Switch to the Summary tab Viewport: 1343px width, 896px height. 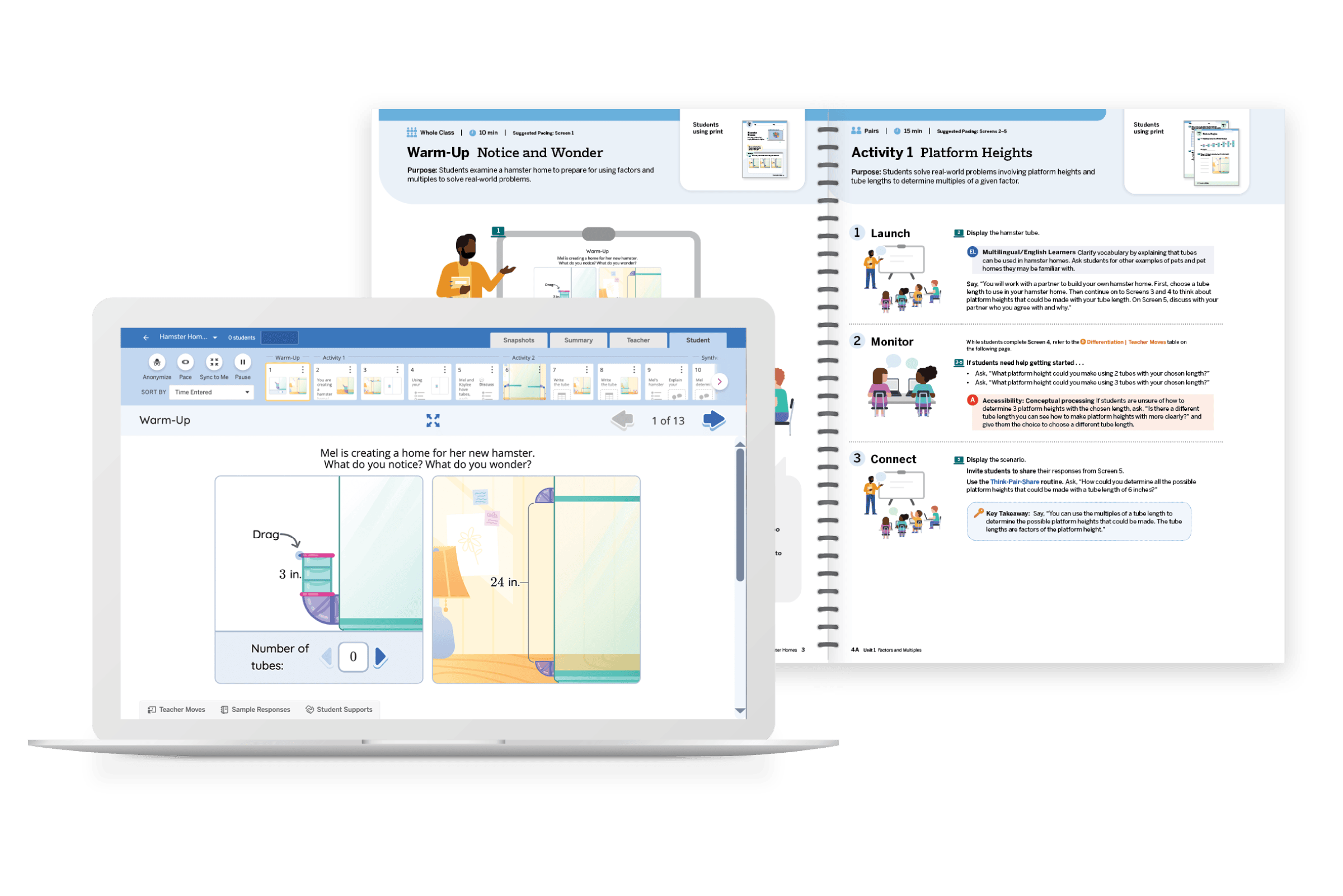click(577, 340)
